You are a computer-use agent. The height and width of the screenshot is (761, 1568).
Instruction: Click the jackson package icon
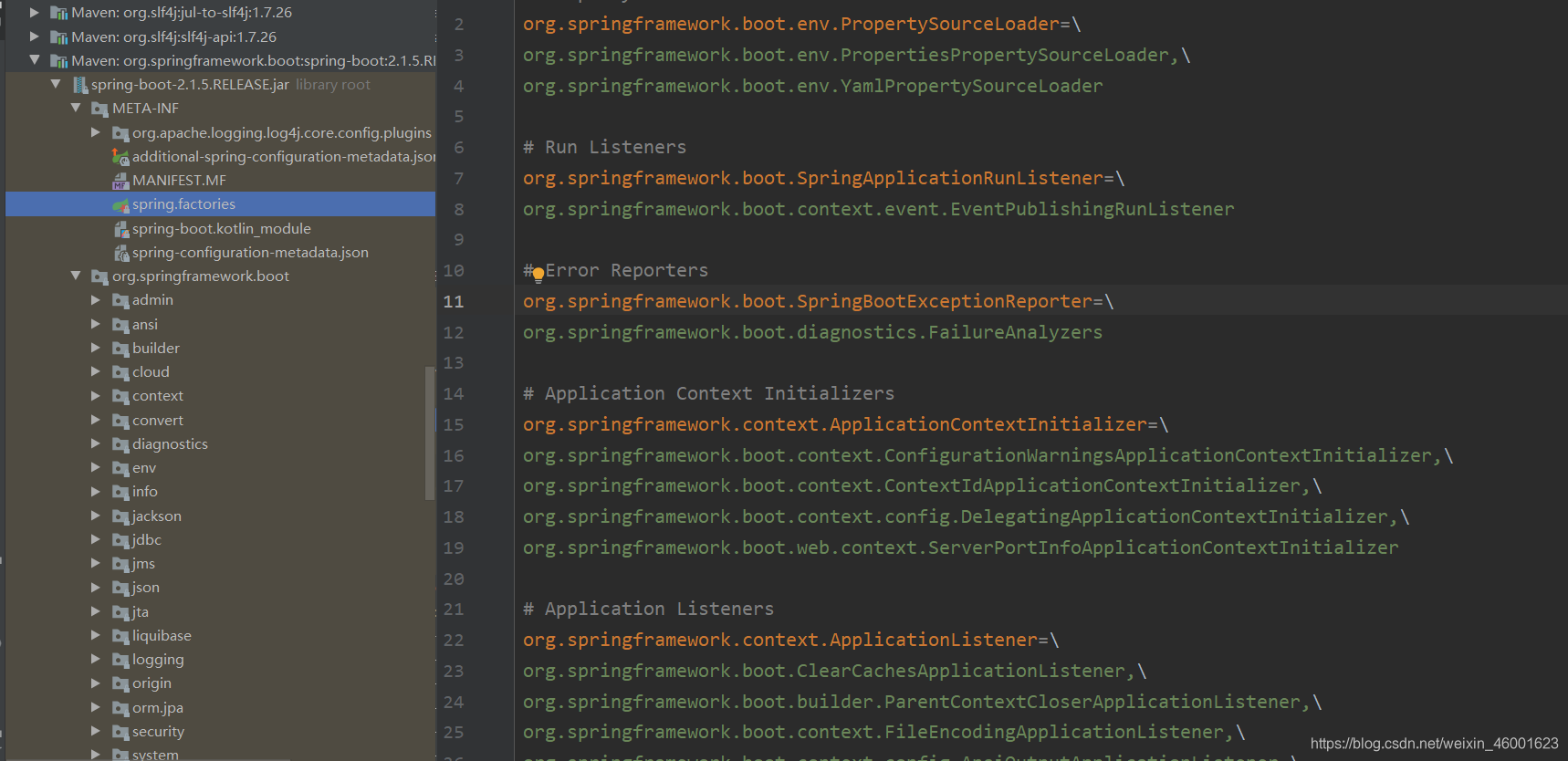click(x=120, y=516)
